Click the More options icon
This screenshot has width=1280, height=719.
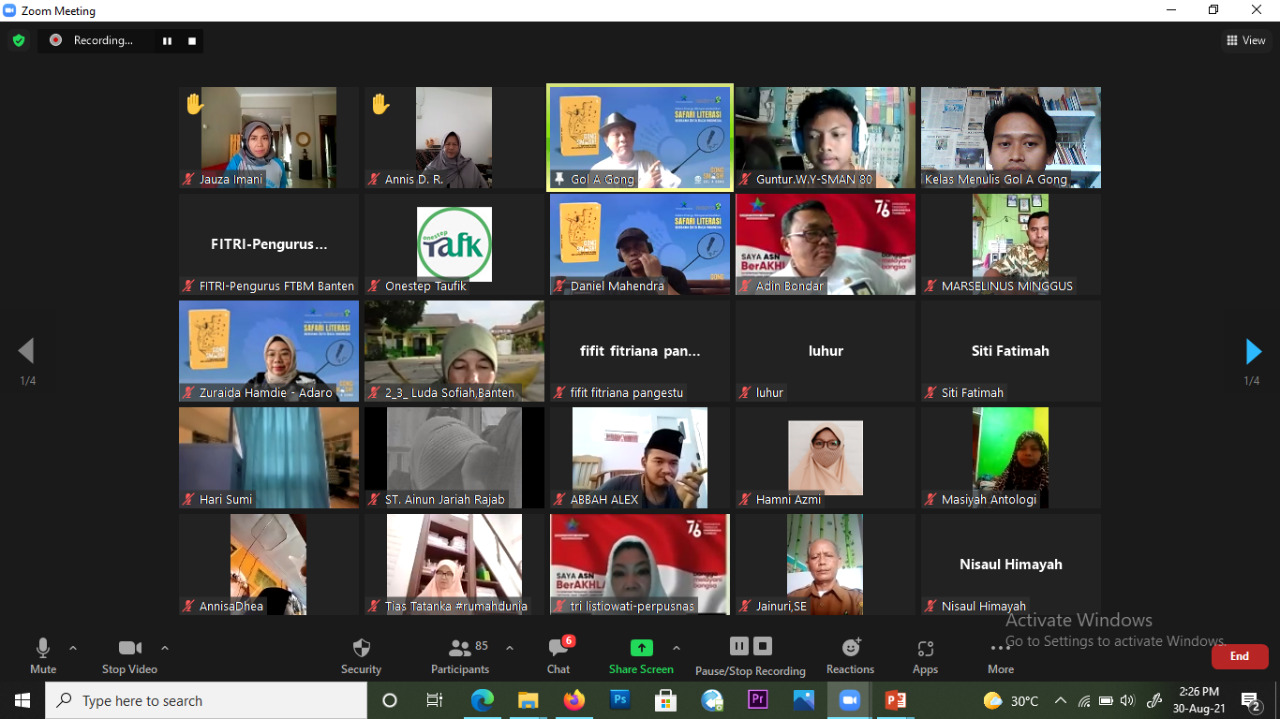point(1000,648)
